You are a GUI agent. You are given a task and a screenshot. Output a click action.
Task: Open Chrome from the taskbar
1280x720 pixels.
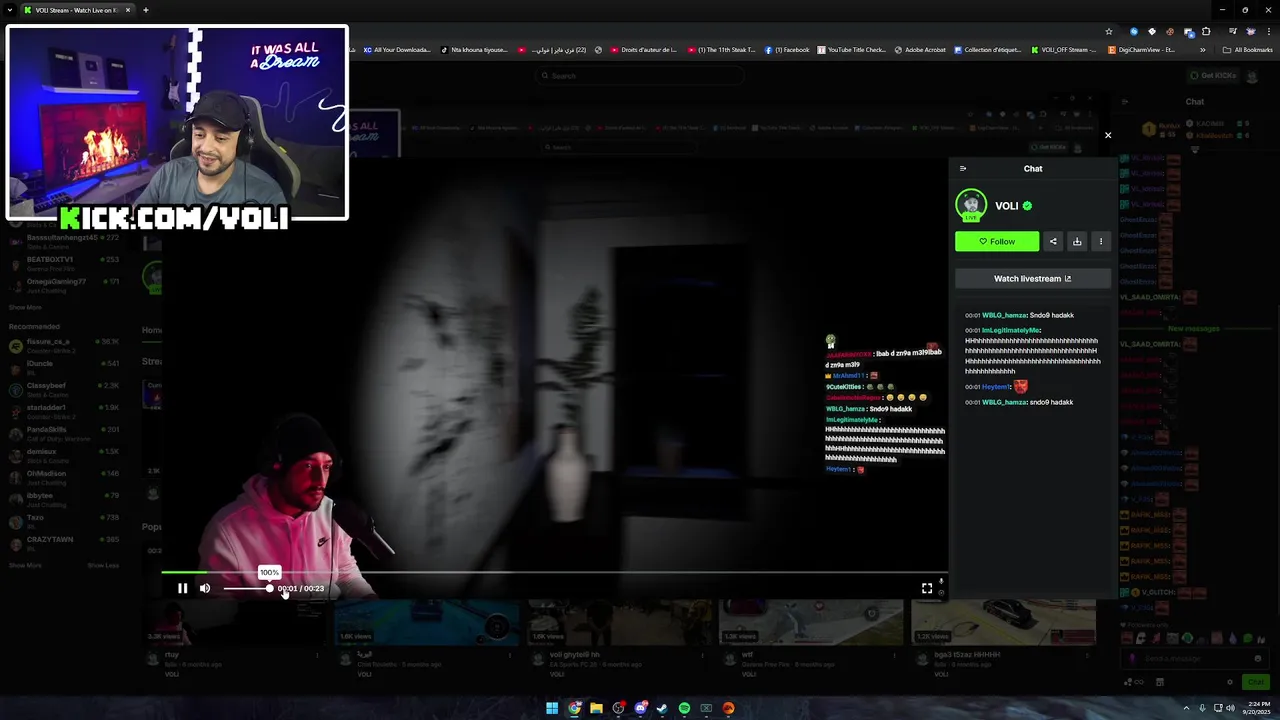(x=574, y=708)
